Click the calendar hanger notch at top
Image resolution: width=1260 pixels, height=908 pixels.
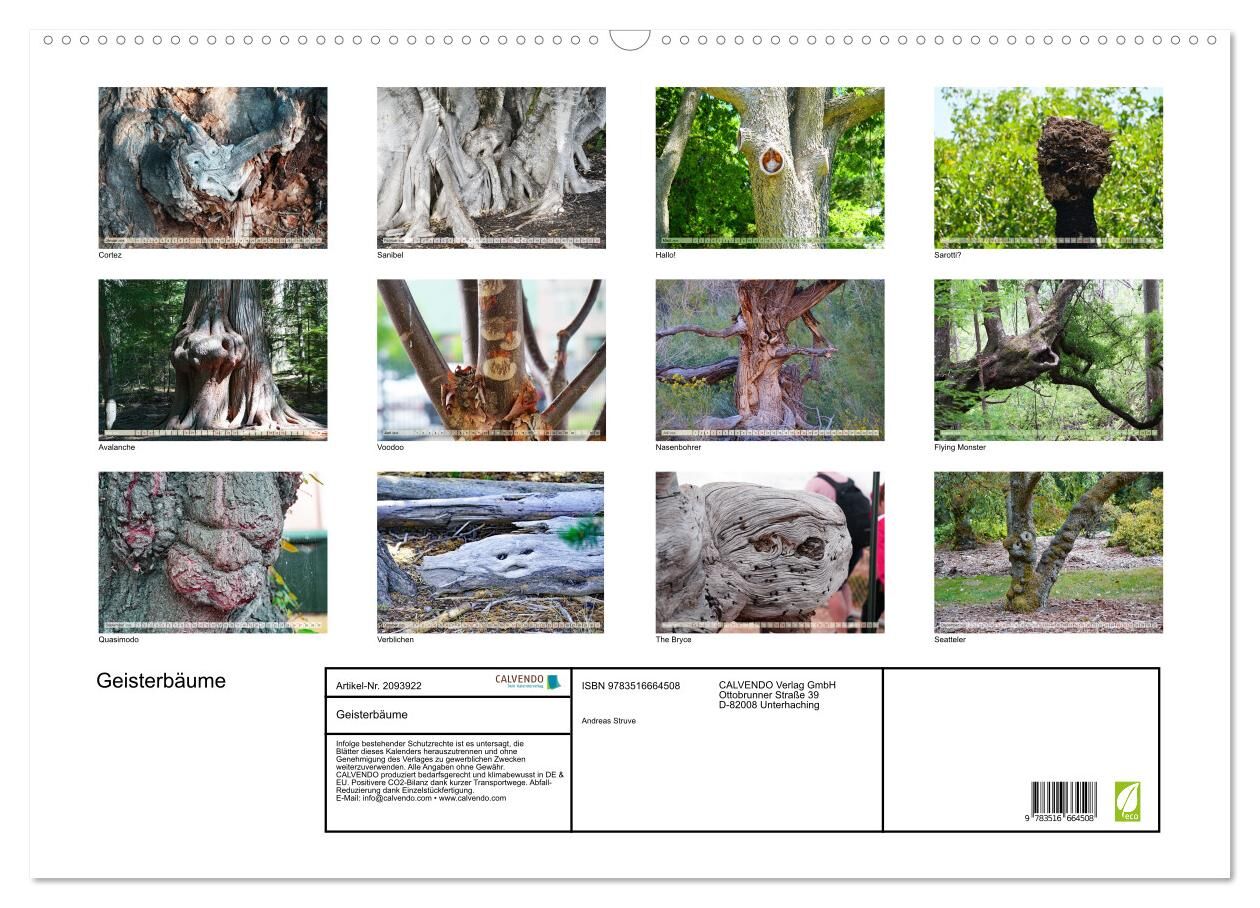(x=630, y=40)
